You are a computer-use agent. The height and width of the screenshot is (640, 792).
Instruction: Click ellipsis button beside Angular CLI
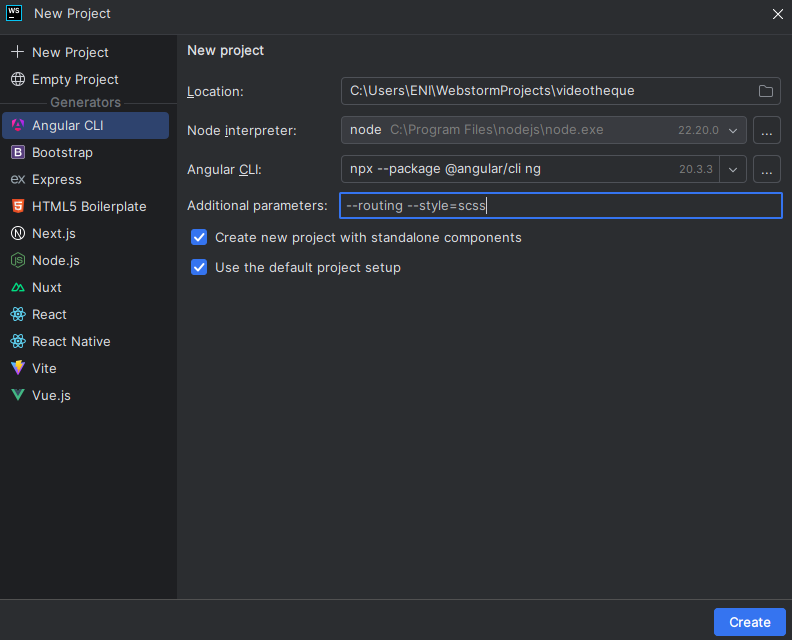[x=766, y=169]
